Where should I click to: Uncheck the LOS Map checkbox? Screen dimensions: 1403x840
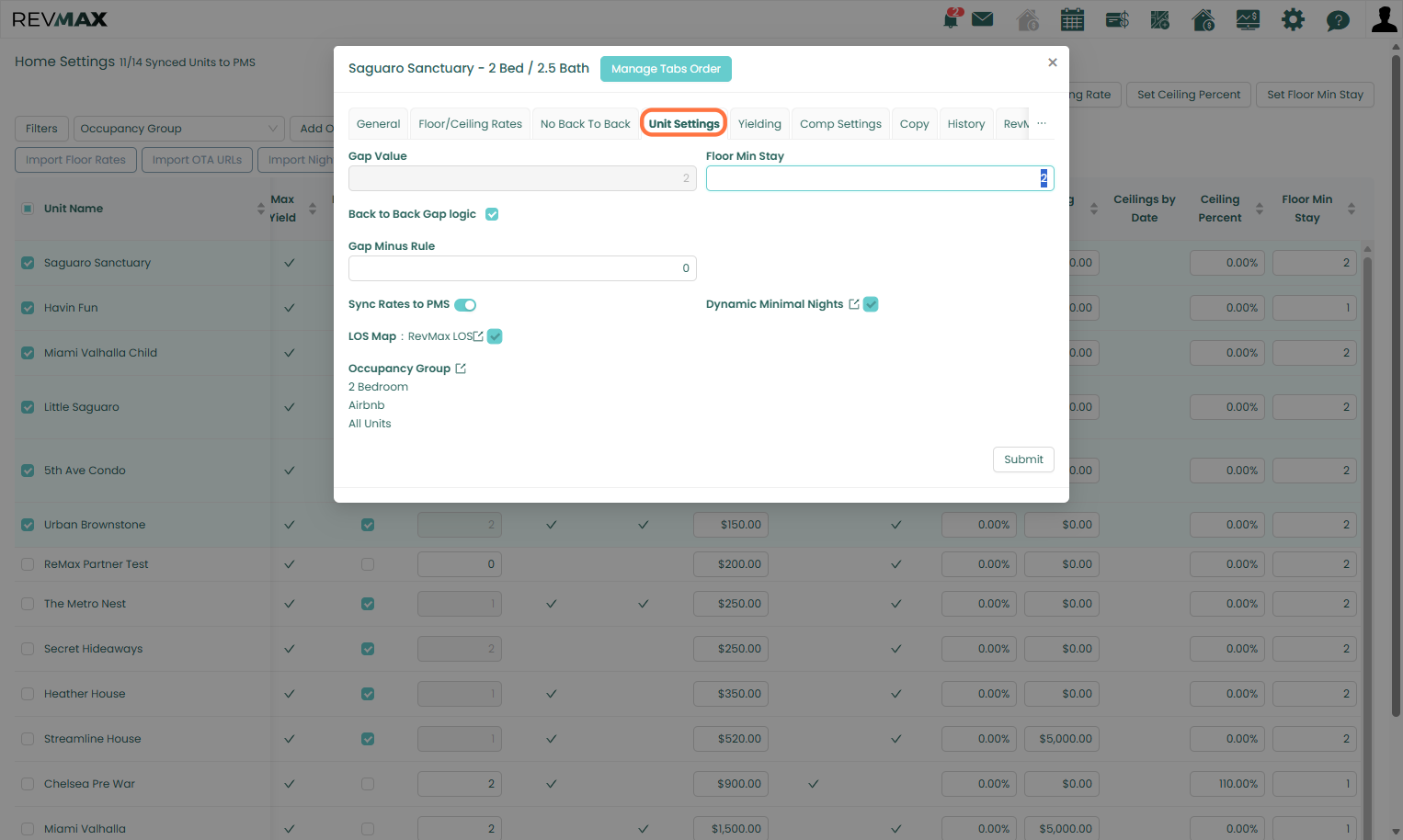495,336
